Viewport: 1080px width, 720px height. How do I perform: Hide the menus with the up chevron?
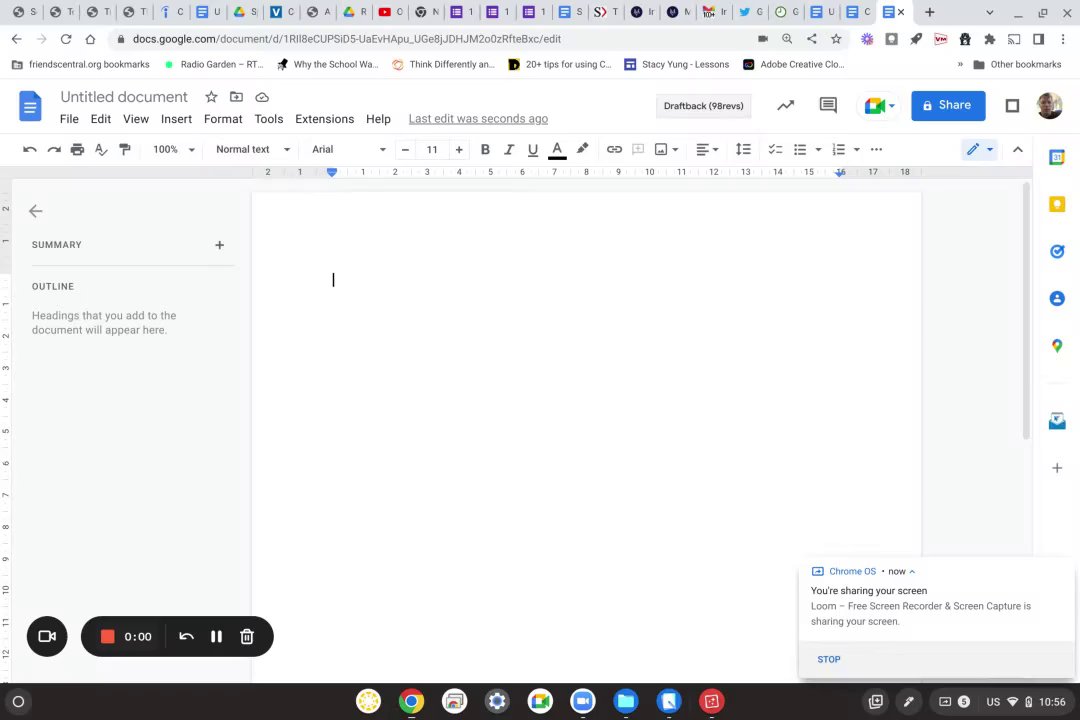(x=1017, y=150)
